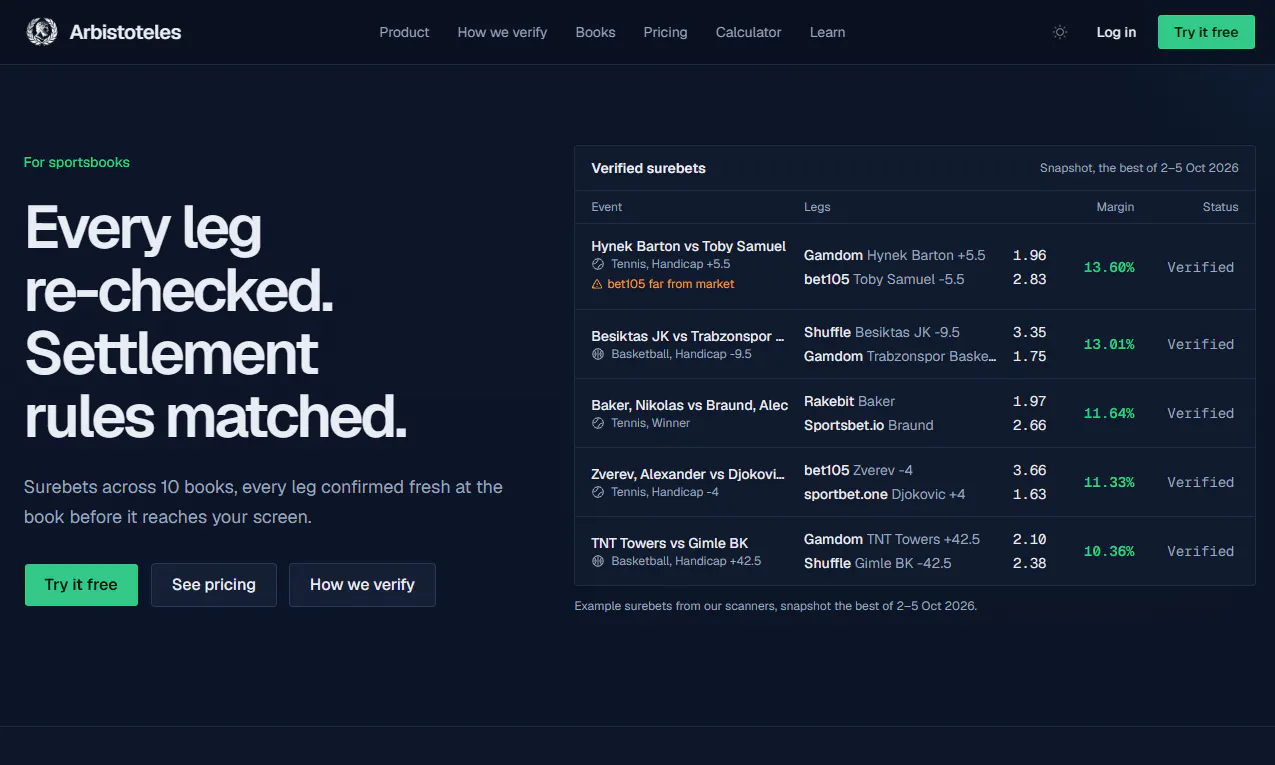Go to Books in the navigation
This screenshot has height=765, width=1275.
point(595,32)
